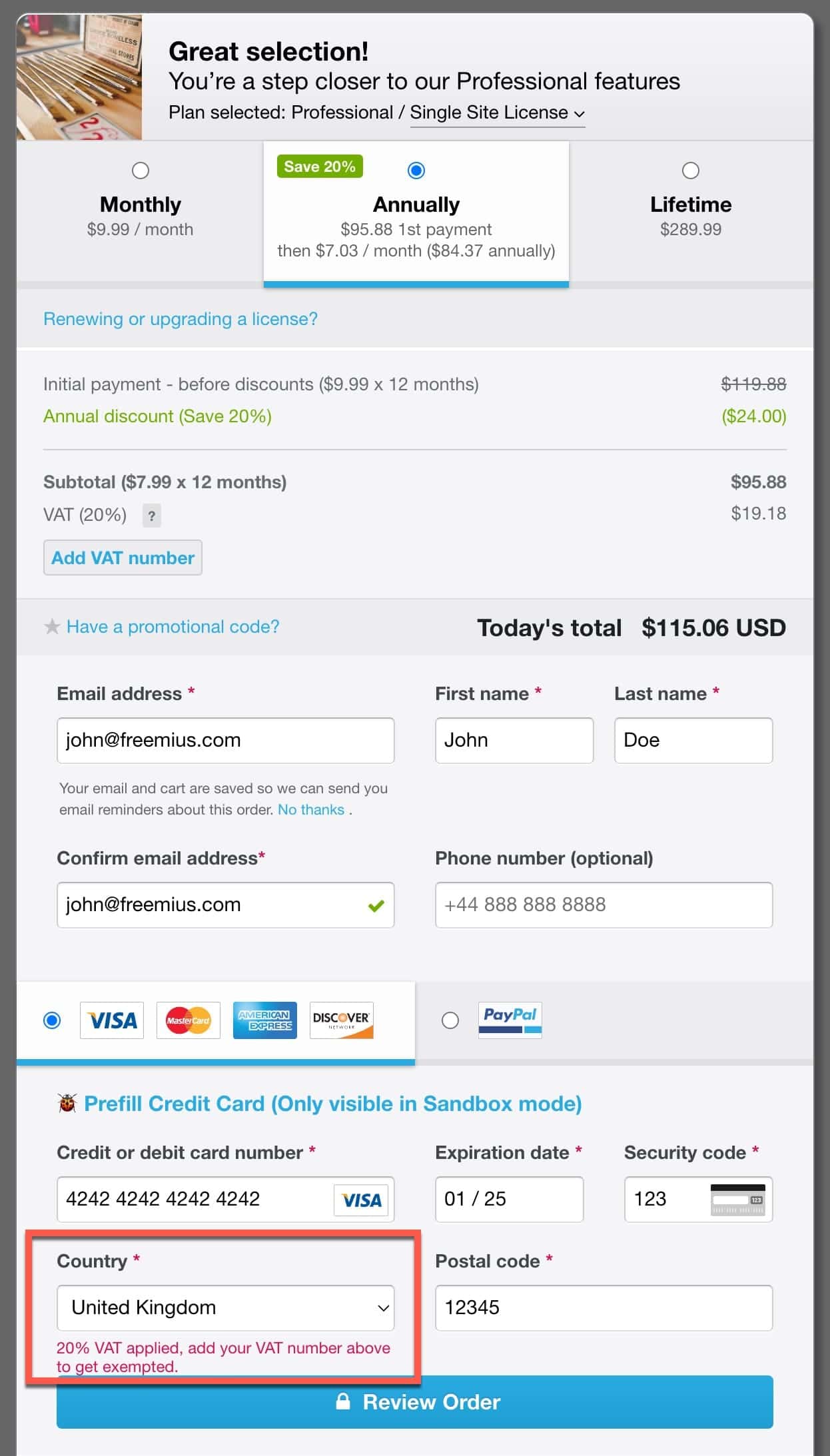This screenshot has height=1456, width=830.
Task: Select the Monthly billing radio button
Action: point(141,171)
